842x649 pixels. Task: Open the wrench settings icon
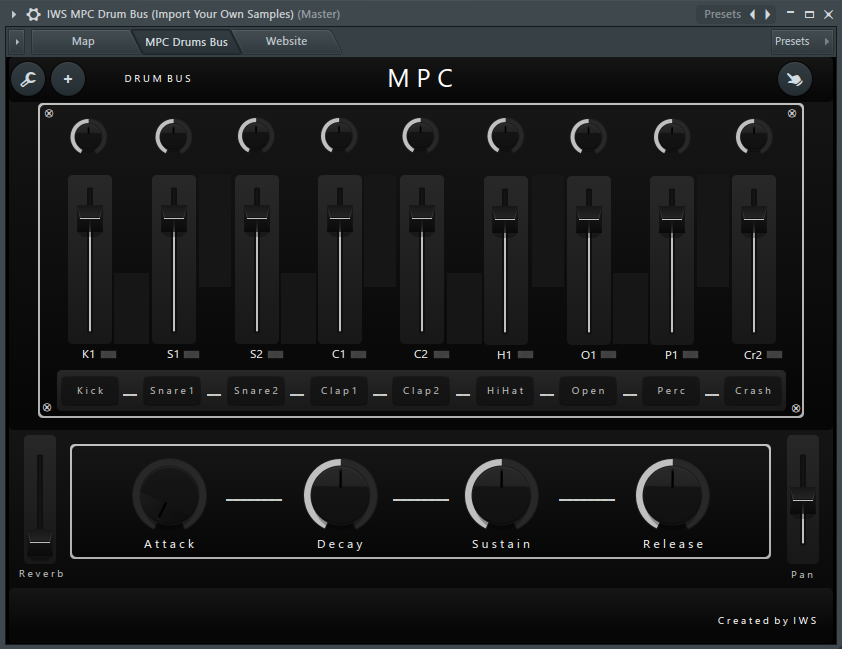click(28, 79)
